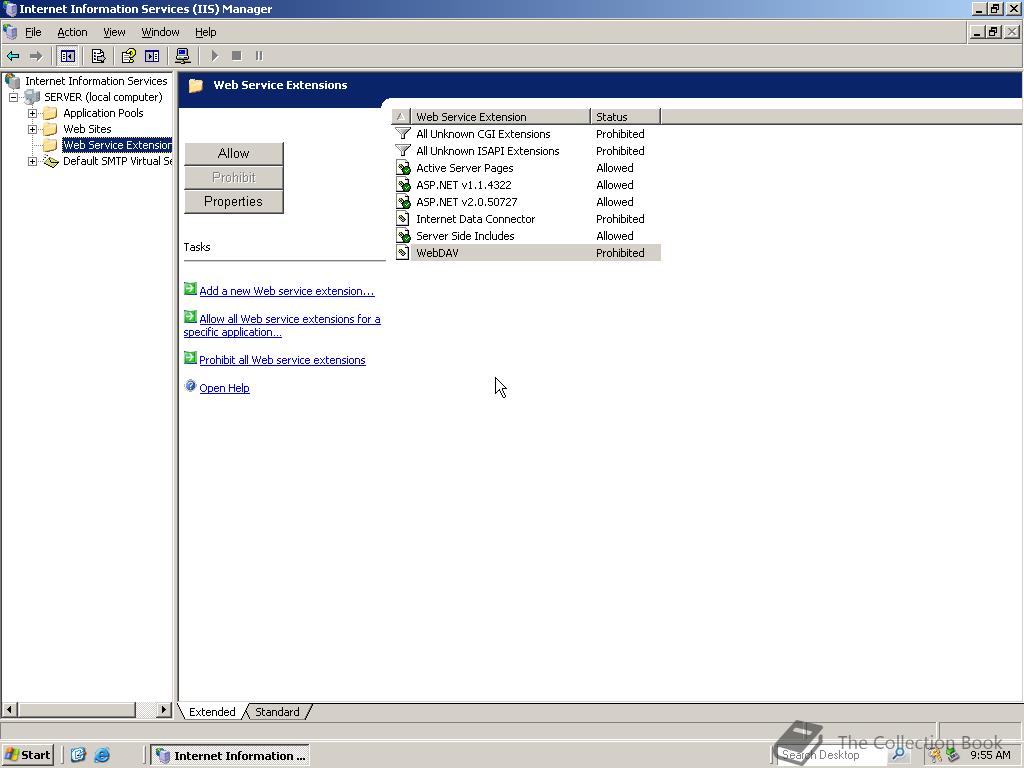Click the Internet Data Connector row icon
The image size is (1024, 768).
[403, 219]
